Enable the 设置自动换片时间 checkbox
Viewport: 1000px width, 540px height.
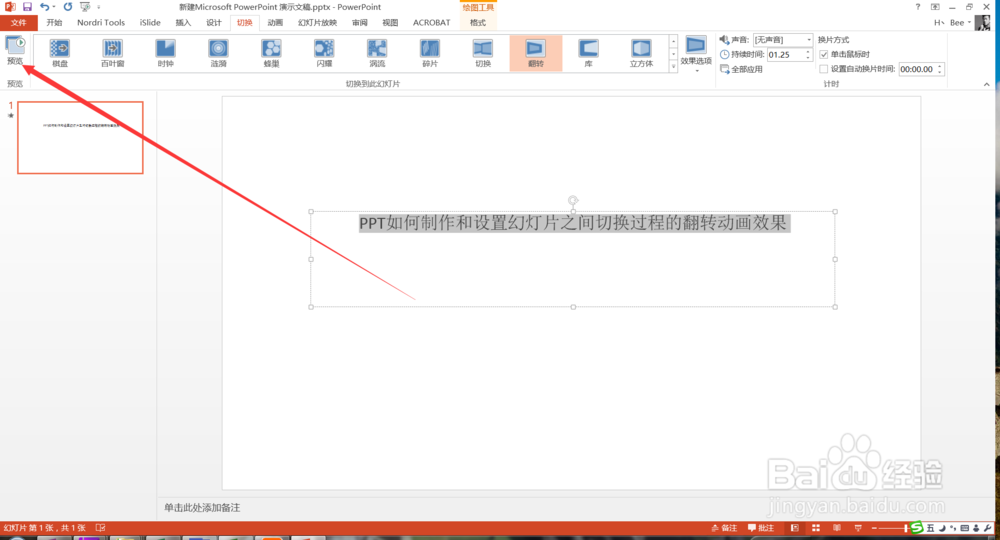click(823, 69)
